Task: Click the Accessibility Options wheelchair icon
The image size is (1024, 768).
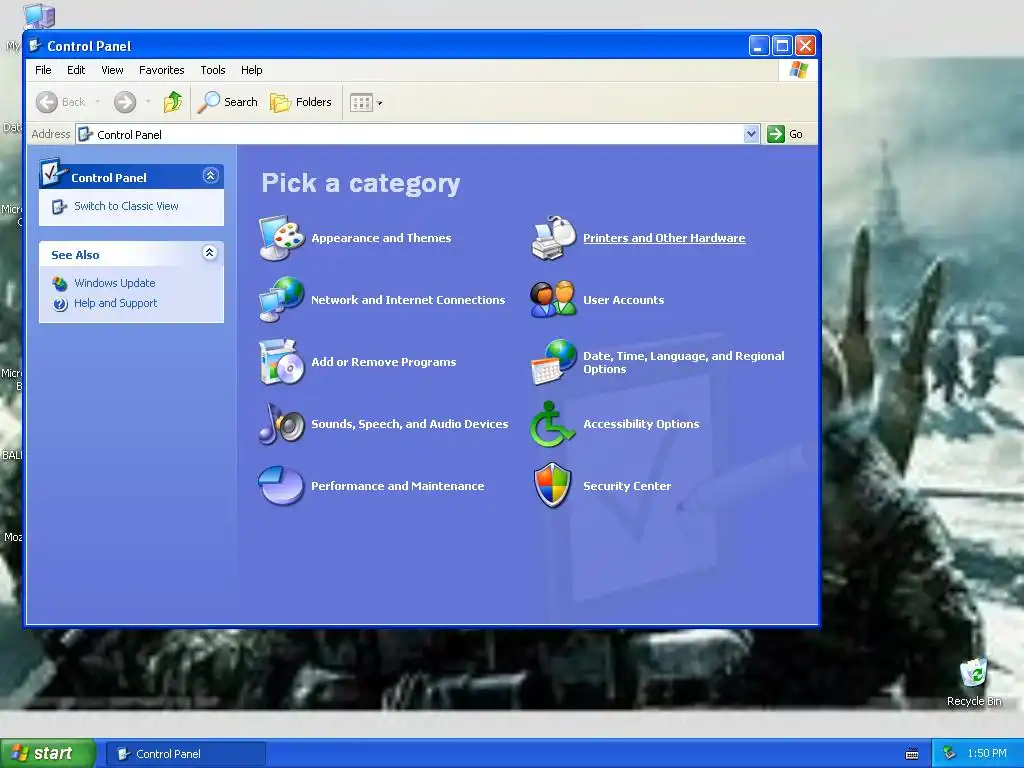Action: point(552,424)
